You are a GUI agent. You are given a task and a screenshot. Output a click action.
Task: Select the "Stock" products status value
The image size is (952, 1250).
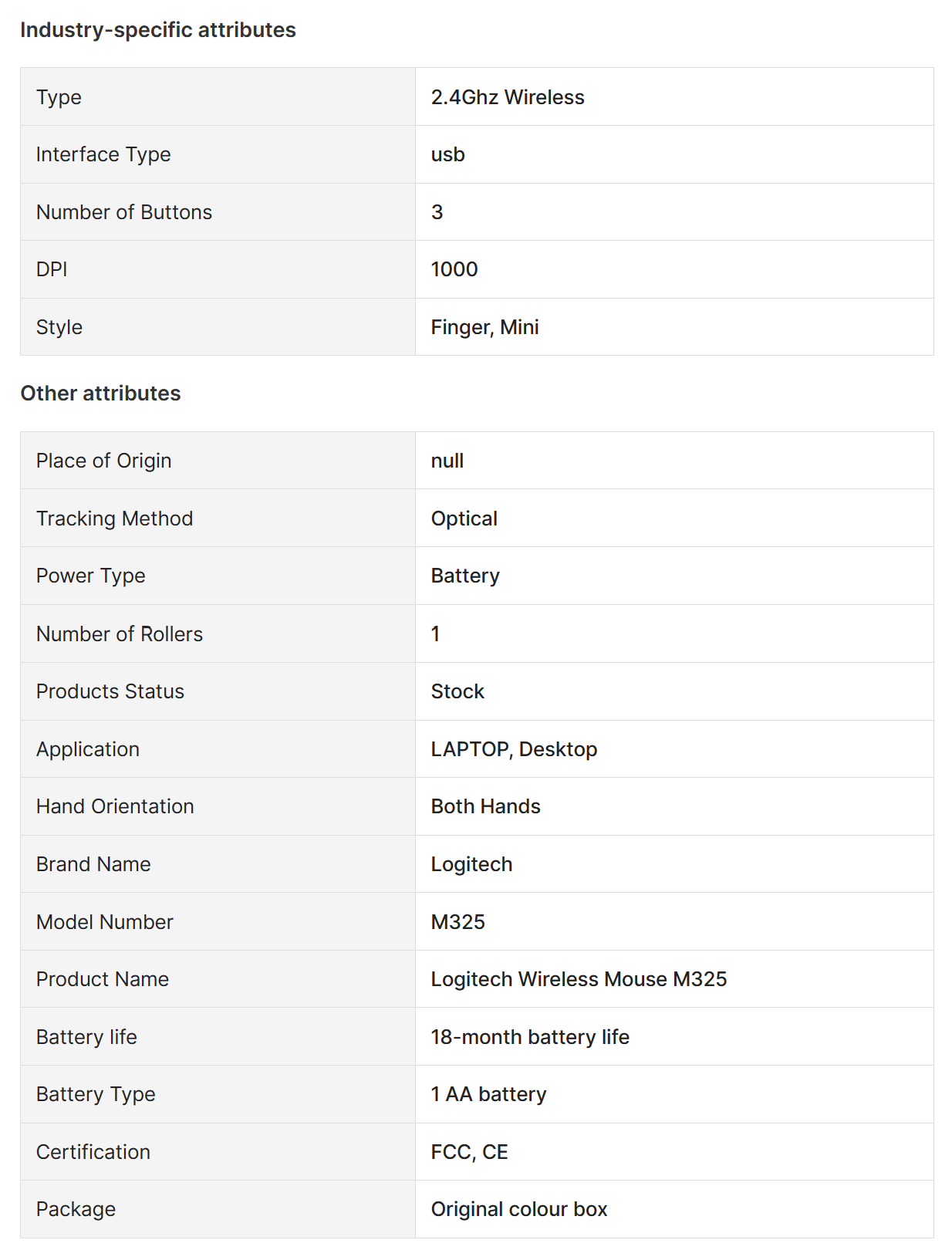[457, 691]
